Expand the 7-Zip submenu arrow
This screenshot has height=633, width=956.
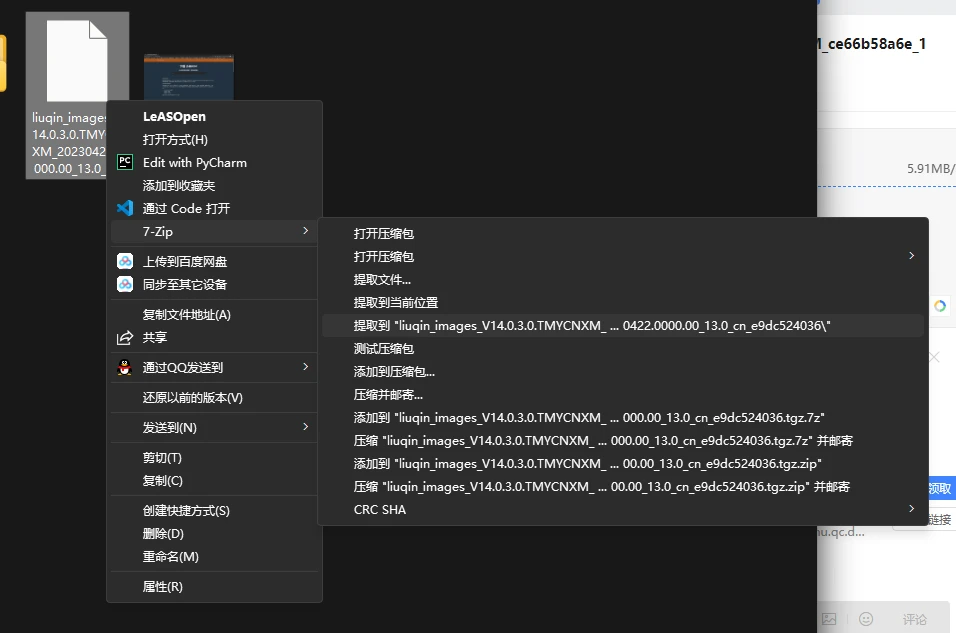click(305, 231)
